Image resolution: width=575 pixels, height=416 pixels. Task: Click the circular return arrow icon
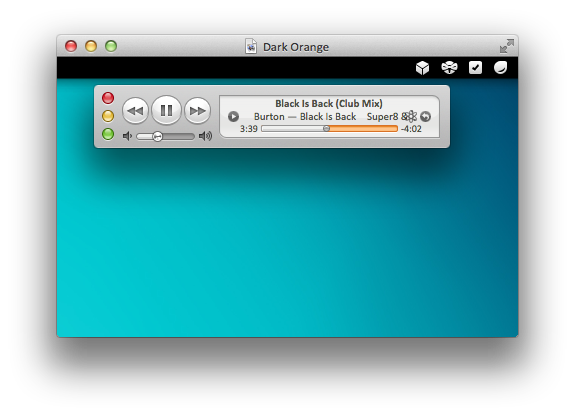(425, 117)
